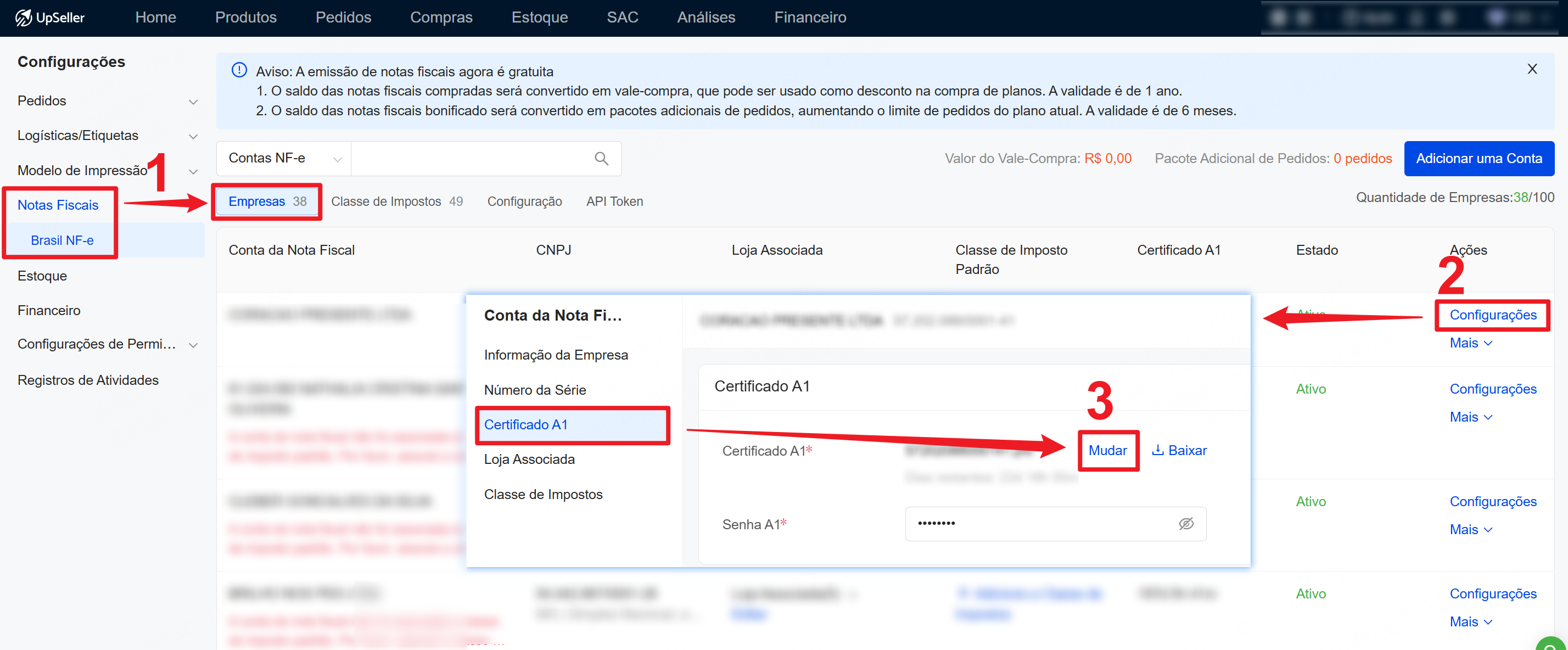This screenshot has height=650, width=1568.
Task: Click the UpSeller logo icon
Action: tap(23, 18)
